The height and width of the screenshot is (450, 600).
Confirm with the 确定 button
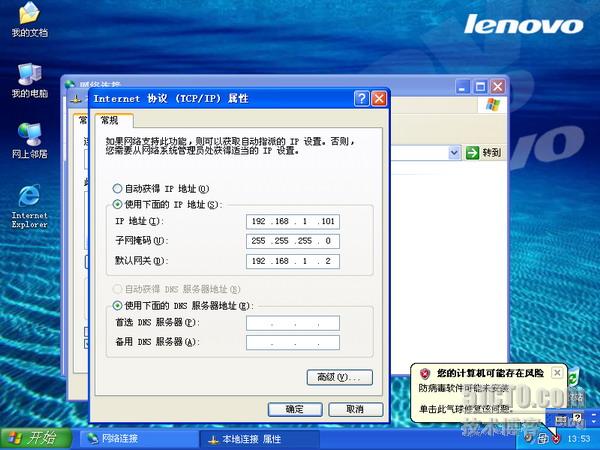coord(295,409)
